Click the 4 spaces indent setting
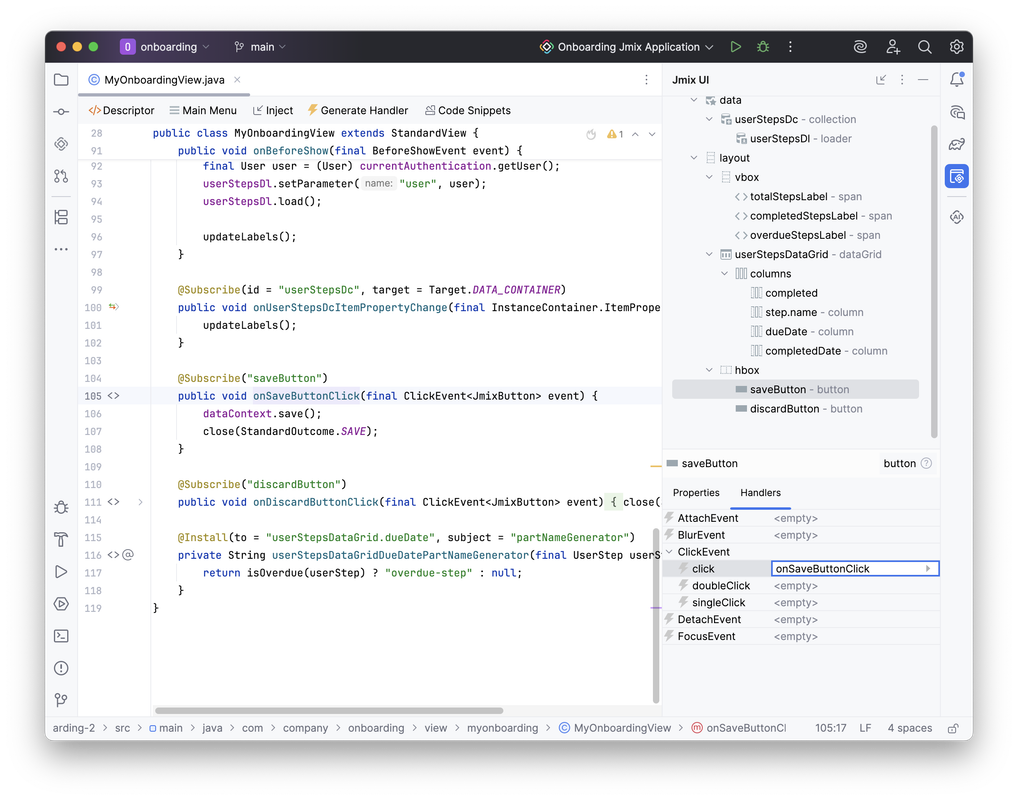 (910, 729)
